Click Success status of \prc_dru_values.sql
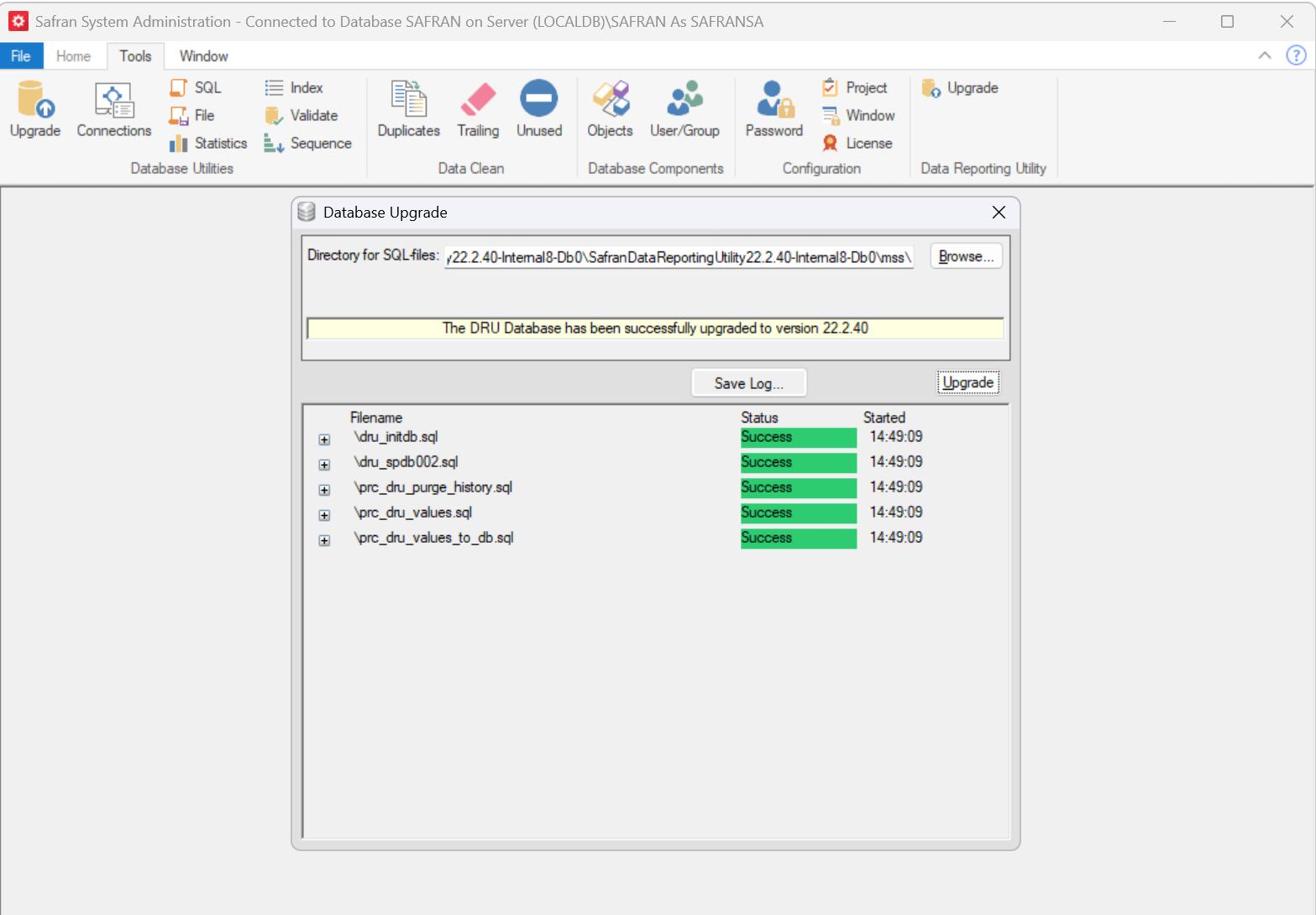This screenshot has height=915, width=1316. [798, 513]
